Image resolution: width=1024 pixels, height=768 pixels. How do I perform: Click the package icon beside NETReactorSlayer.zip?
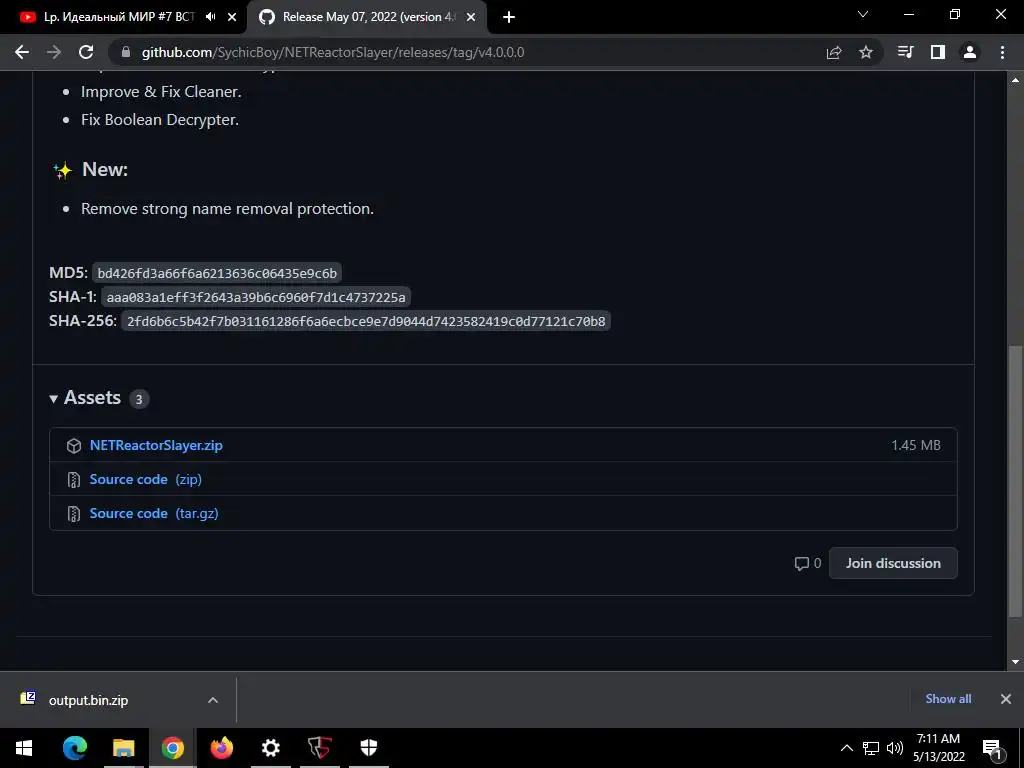tap(74, 445)
